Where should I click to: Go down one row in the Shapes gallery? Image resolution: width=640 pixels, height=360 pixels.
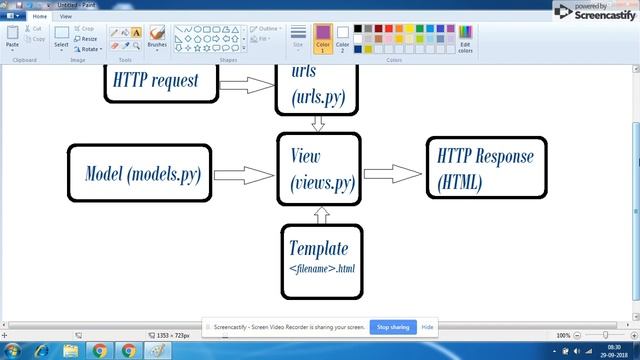click(244, 39)
